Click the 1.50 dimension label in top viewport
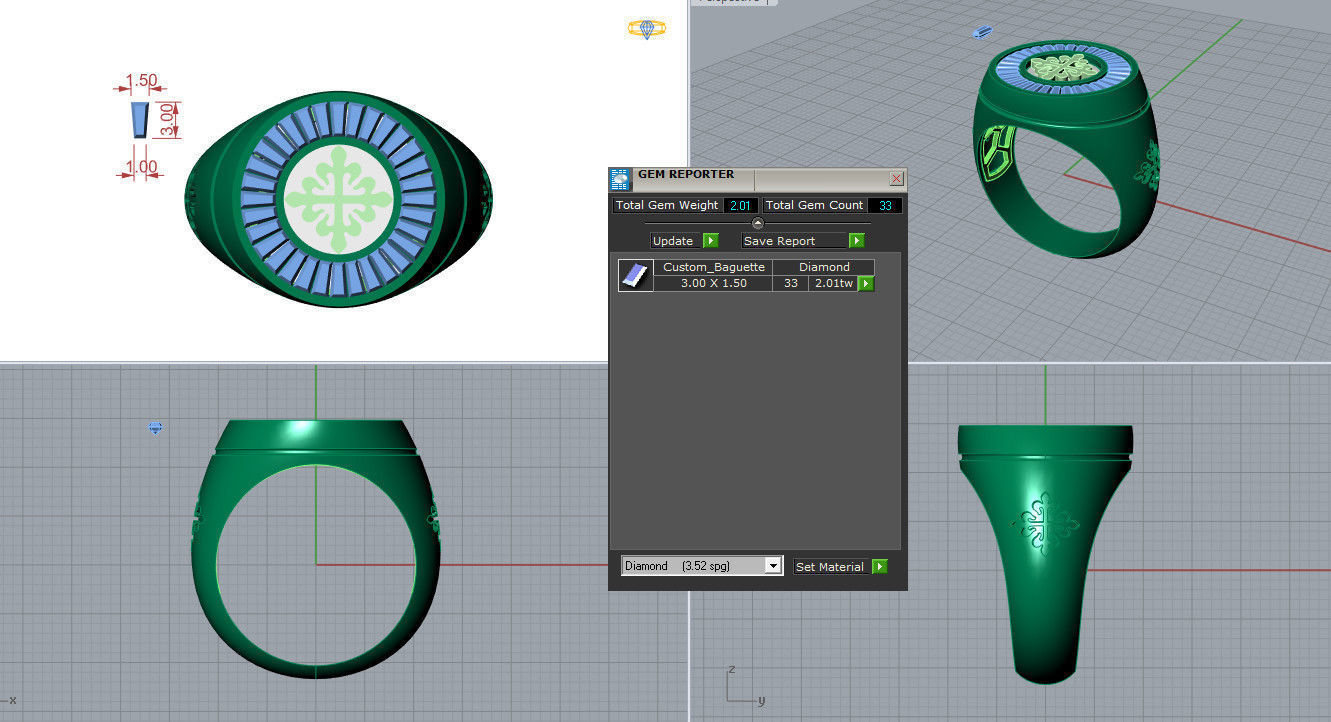Image resolution: width=1331 pixels, height=722 pixels. click(x=142, y=80)
